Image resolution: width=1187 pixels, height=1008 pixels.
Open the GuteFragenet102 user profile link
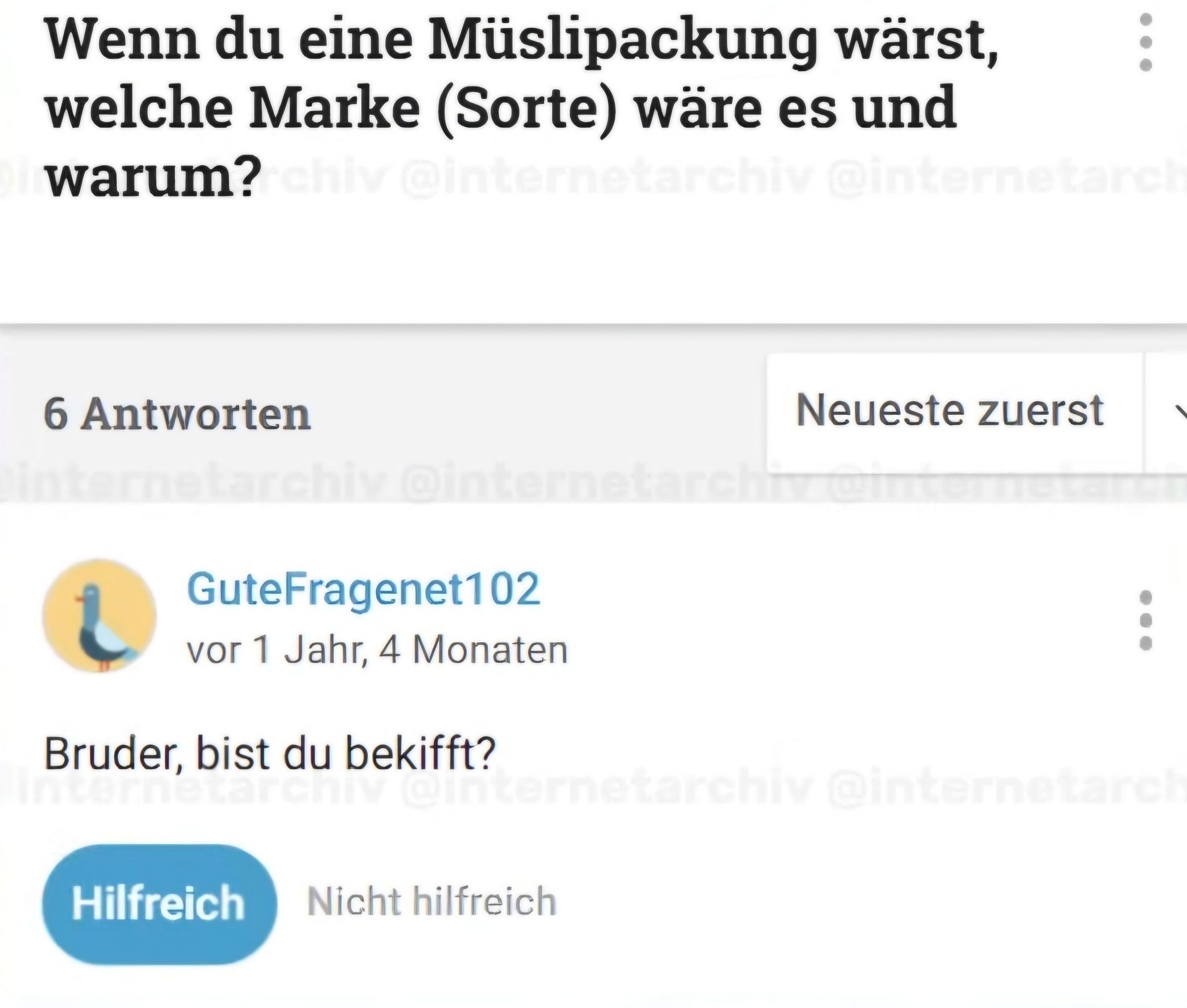click(x=363, y=589)
